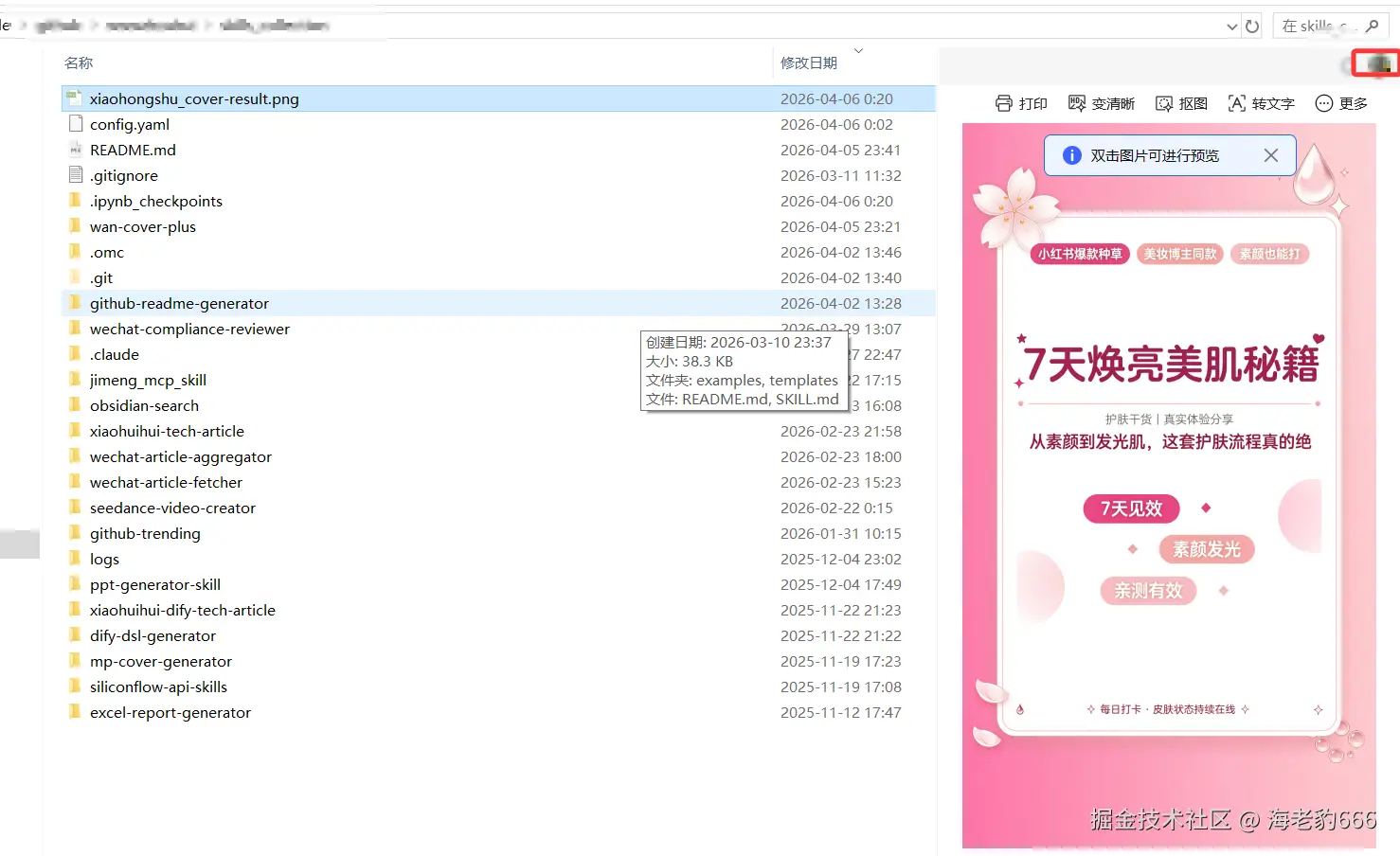Select the .gitignore file icon
The image size is (1400, 856).
pos(76,174)
